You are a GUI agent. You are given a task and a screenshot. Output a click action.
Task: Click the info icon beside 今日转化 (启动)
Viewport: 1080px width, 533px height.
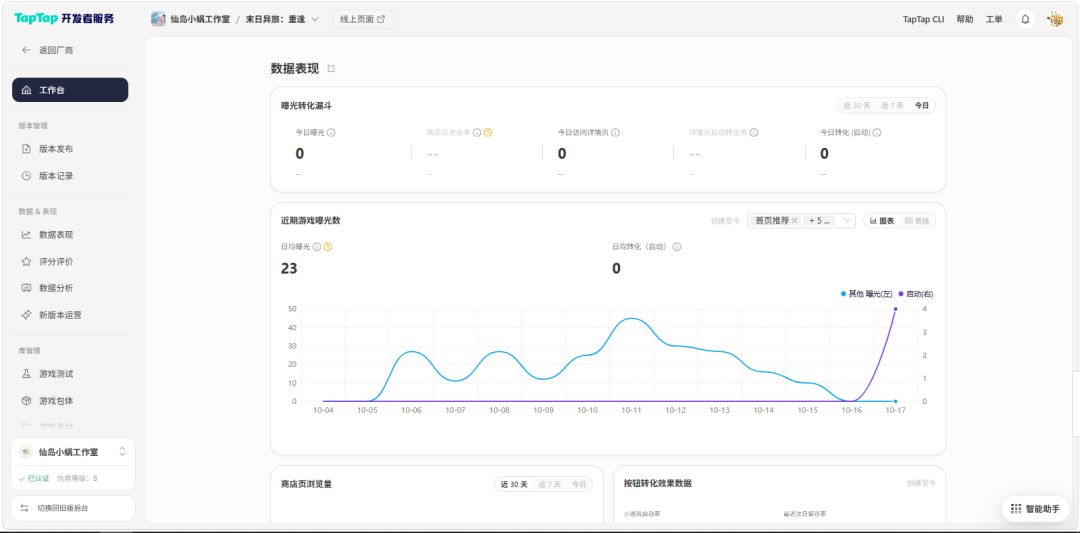[877, 133]
